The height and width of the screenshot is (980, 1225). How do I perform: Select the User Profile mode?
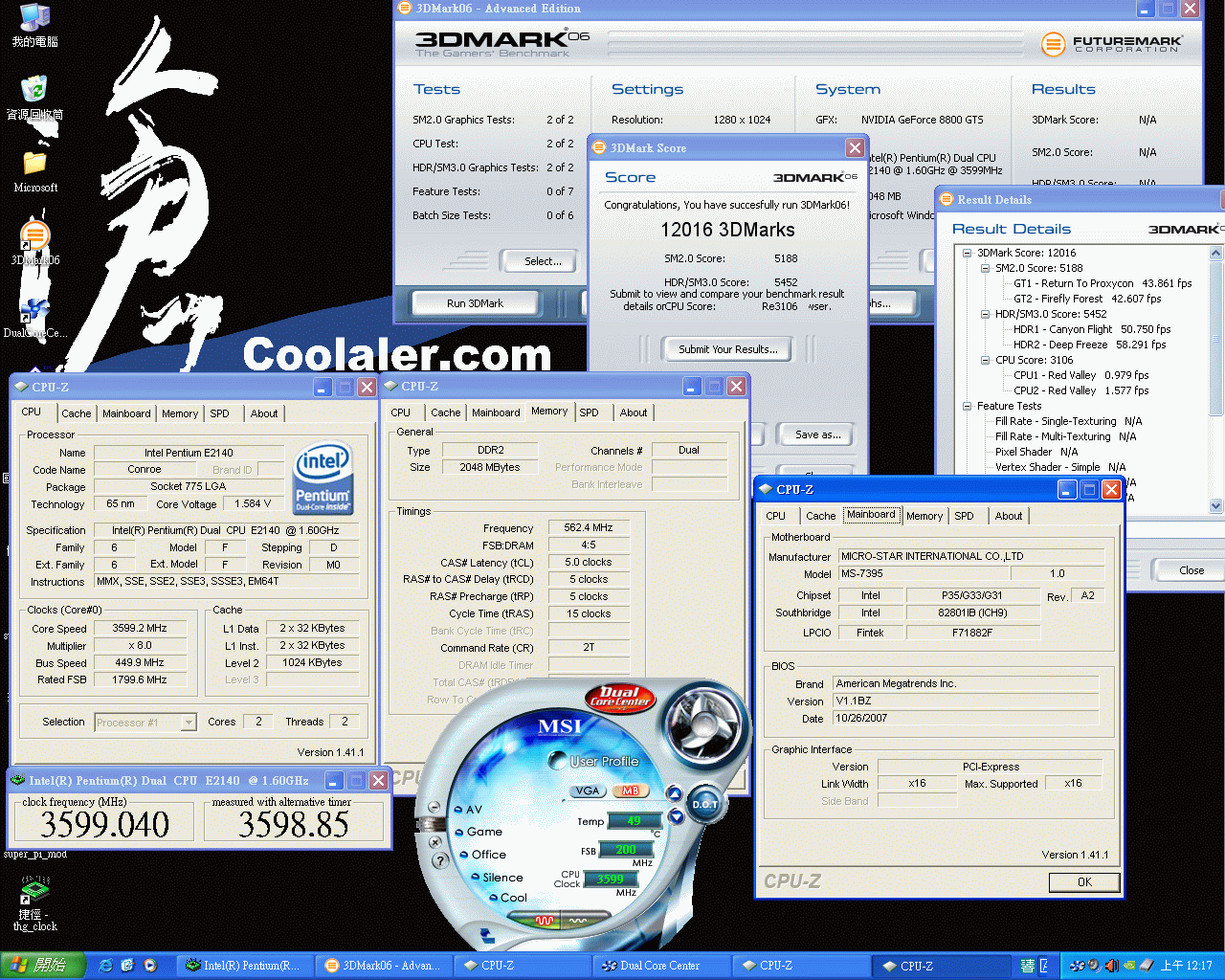click(594, 762)
